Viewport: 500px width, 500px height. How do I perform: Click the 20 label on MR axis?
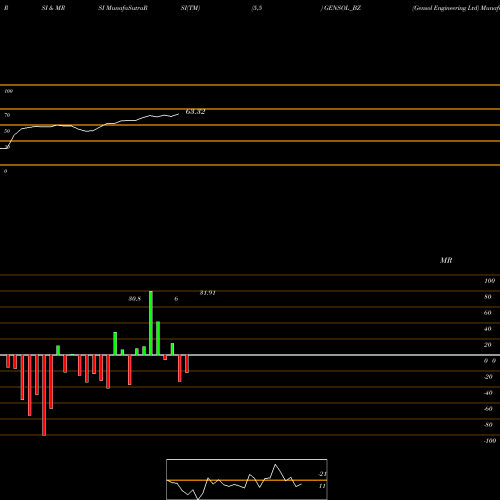[488, 345]
